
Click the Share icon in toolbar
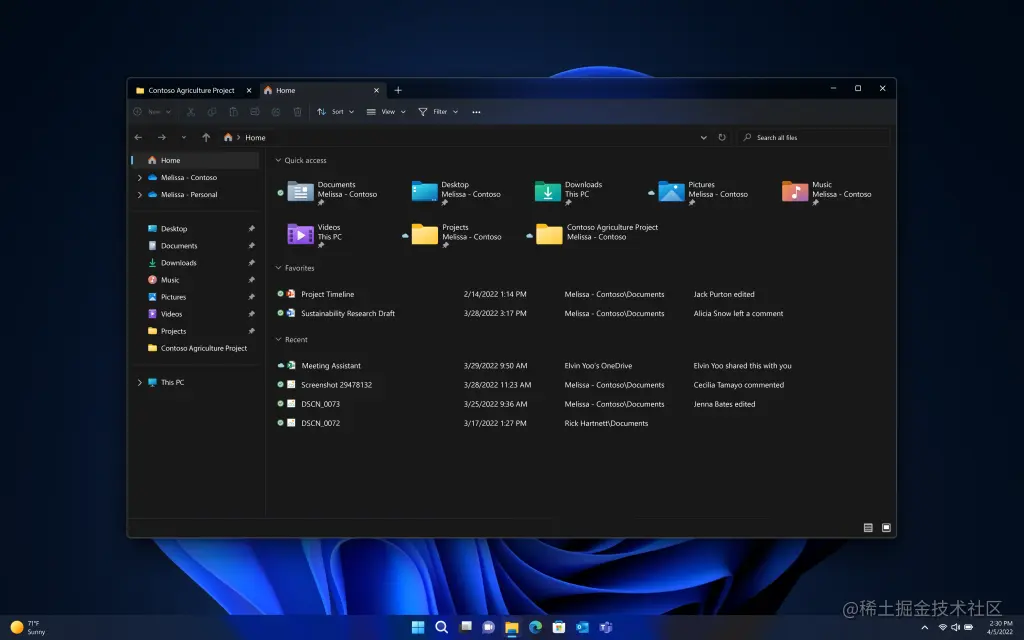(276, 112)
